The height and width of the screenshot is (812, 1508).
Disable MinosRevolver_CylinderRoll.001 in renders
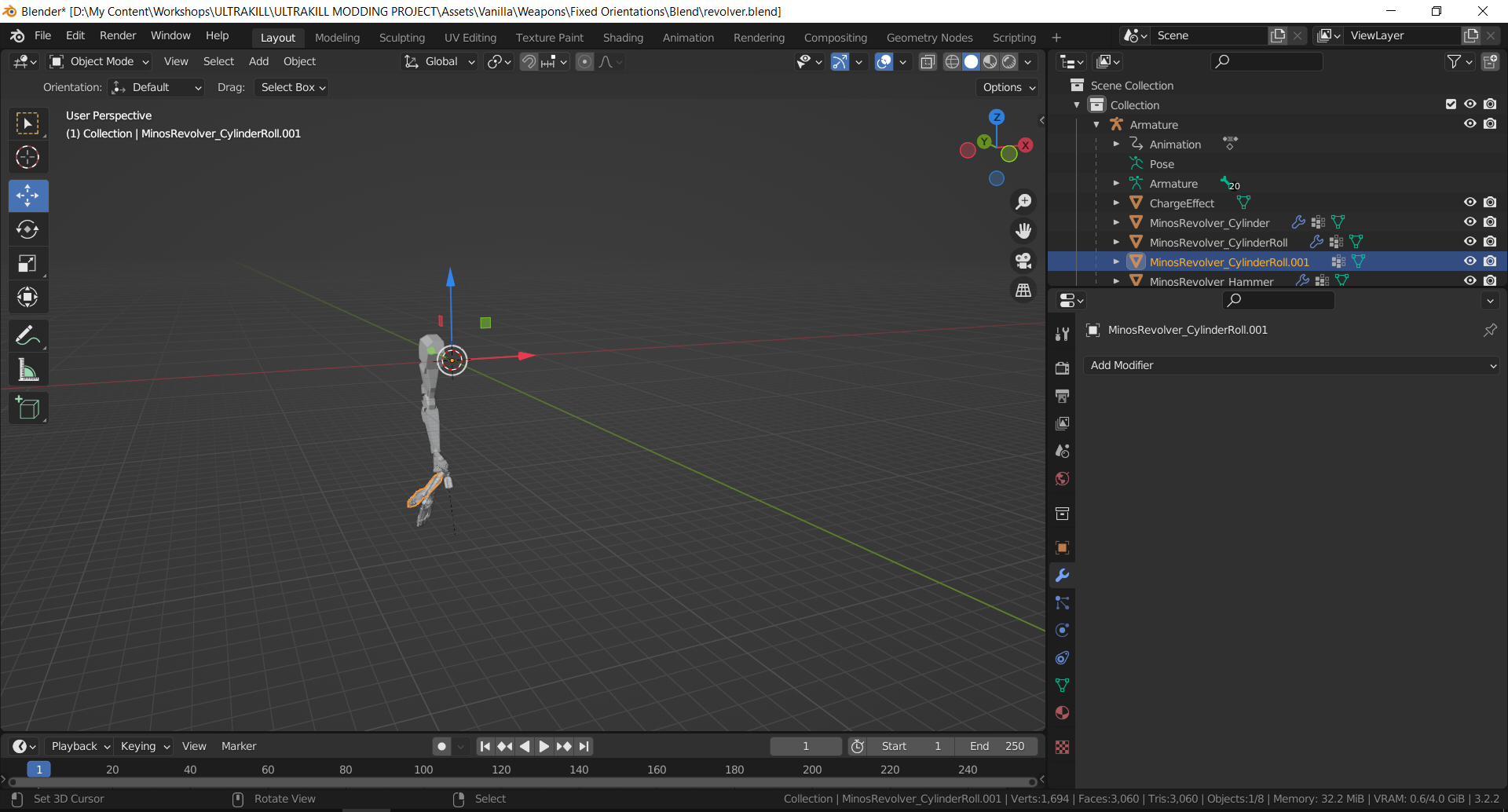coord(1490,262)
